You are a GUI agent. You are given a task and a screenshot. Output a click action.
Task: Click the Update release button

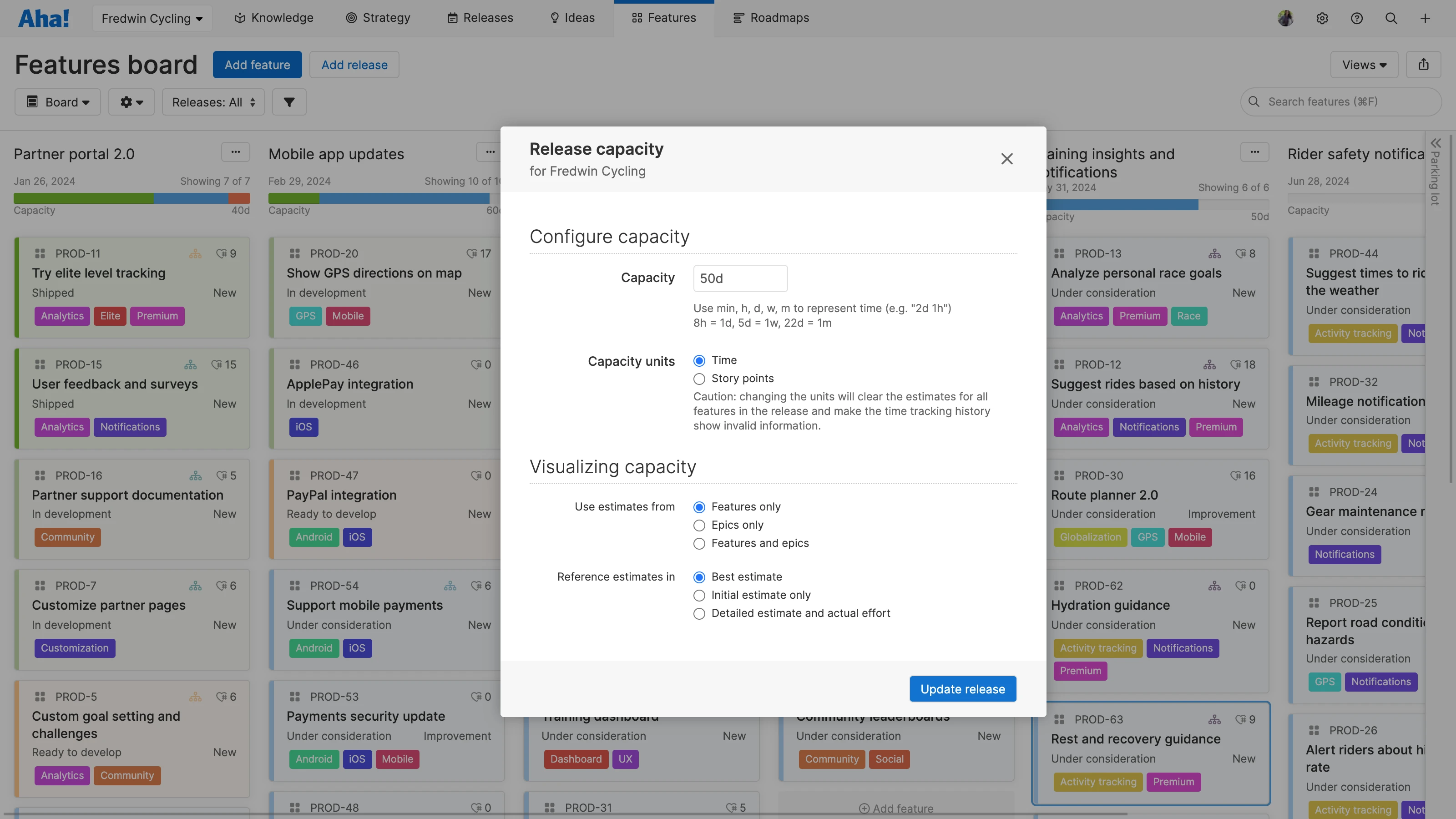962,688
